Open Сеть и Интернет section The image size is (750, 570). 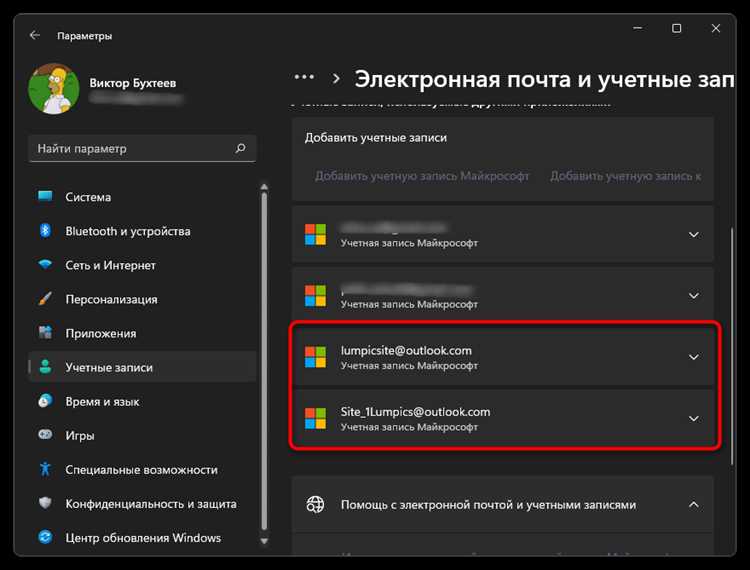pyautogui.click(x=142, y=265)
